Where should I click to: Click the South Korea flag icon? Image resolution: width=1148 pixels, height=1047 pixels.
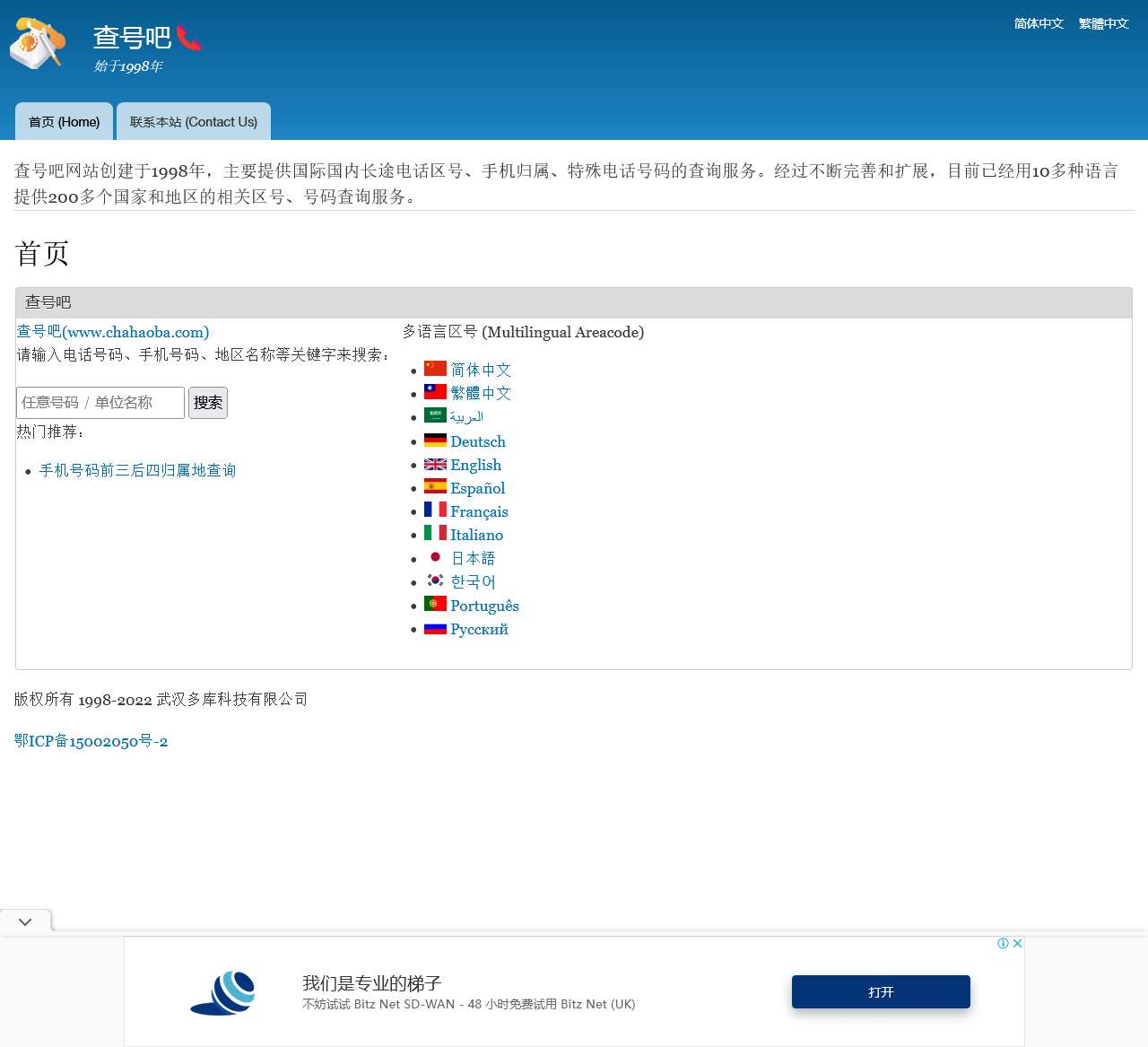tap(435, 580)
